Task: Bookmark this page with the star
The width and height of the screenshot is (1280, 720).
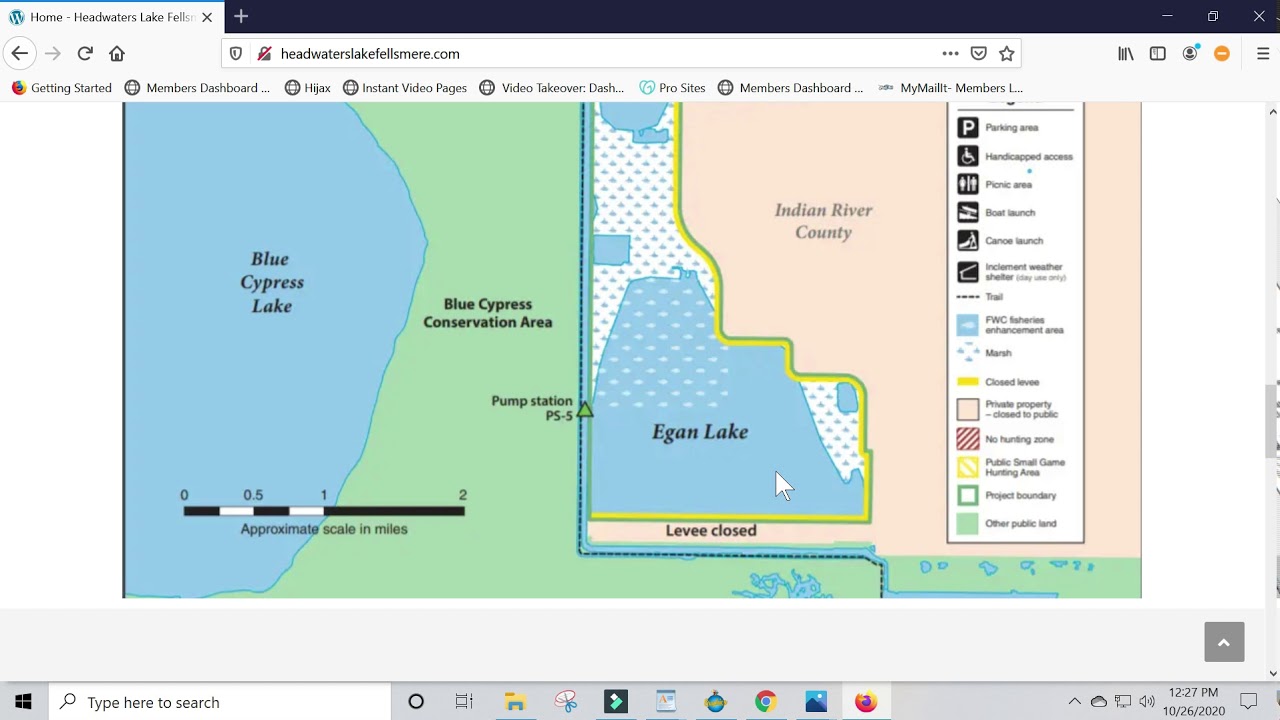Action: 1007,54
